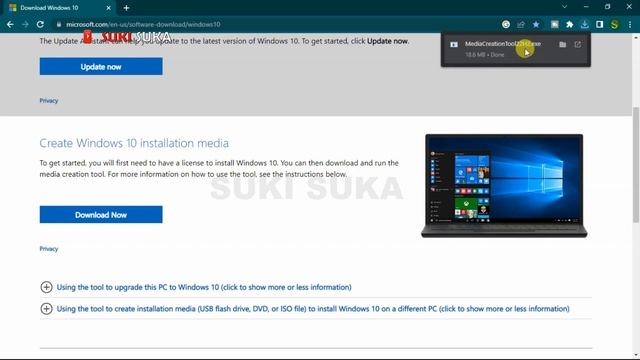Click the Google icon in the address bar
Screen dimensions: 640x360
pos(506,24)
